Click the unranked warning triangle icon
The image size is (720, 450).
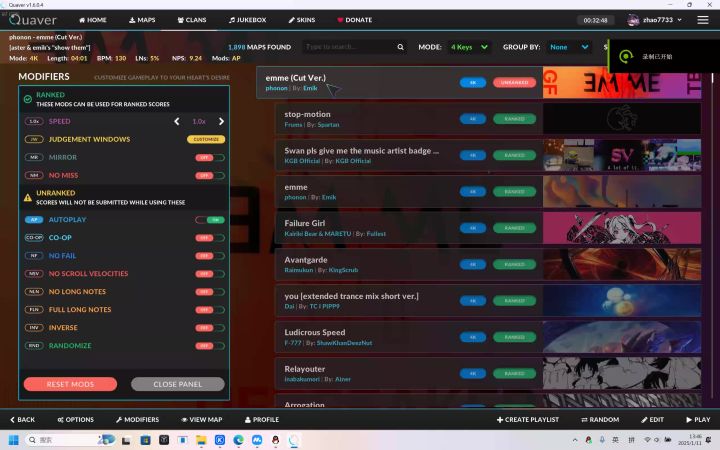(28, 197)
